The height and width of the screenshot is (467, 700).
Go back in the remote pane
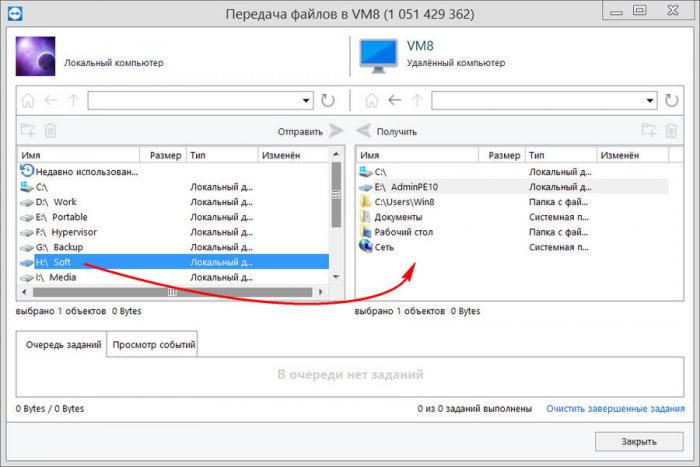[x=395, y=100]
